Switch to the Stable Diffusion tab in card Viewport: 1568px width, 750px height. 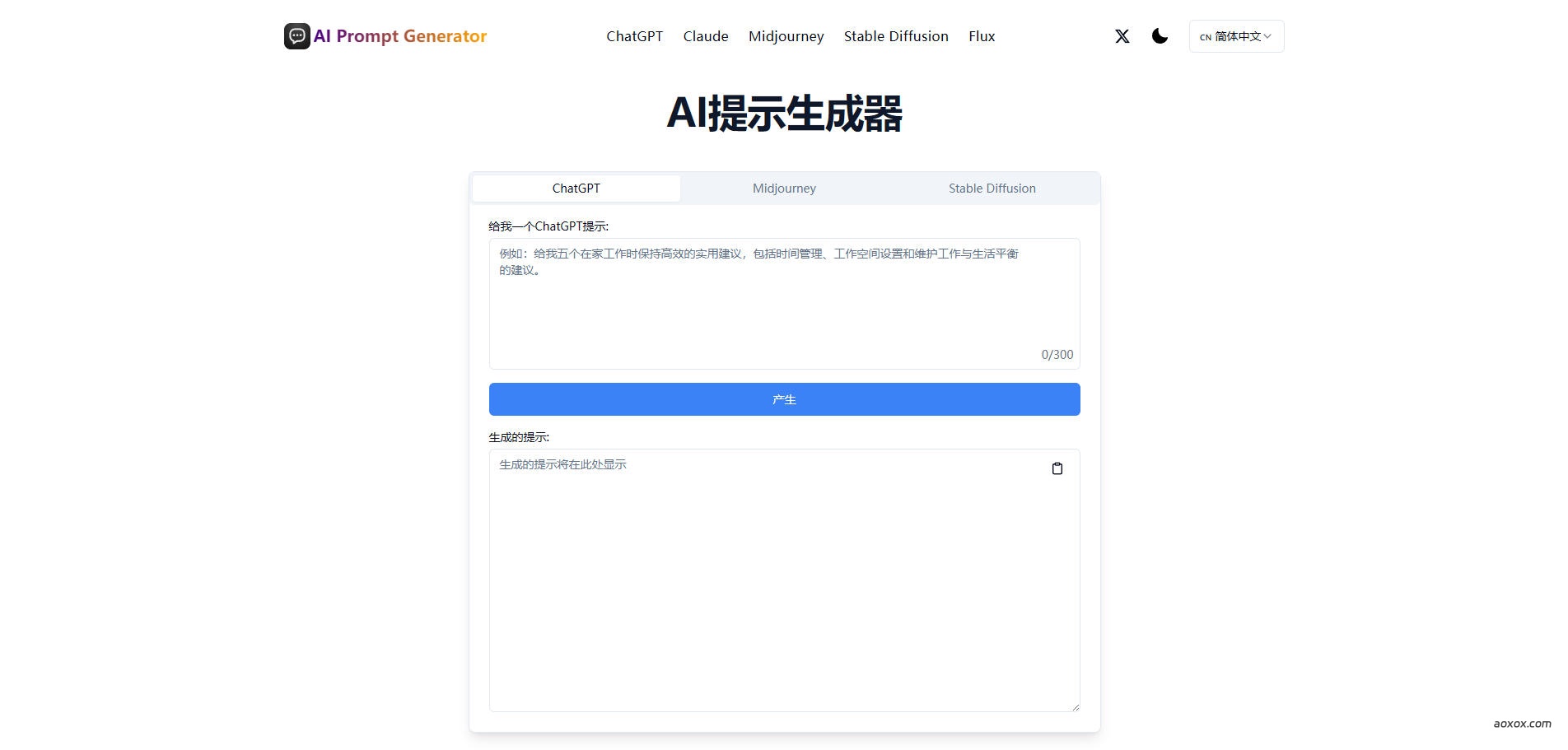(992, 189)
